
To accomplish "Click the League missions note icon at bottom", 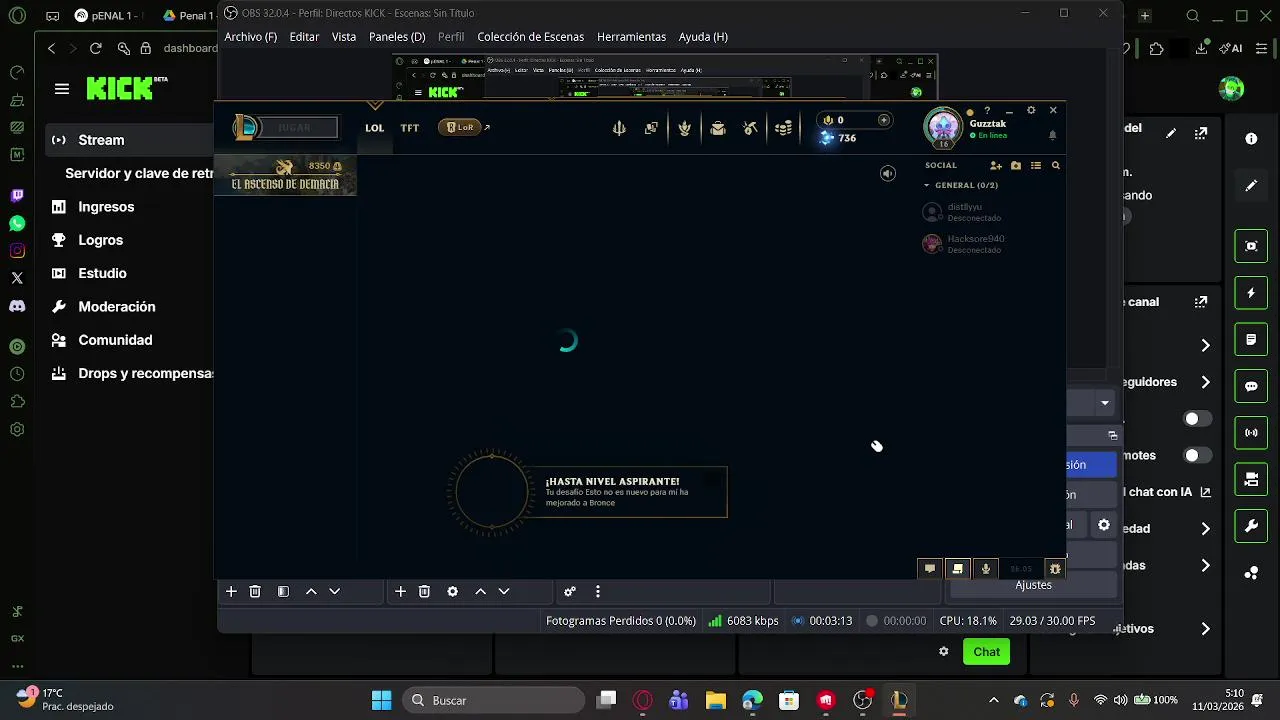I will 957,568.
